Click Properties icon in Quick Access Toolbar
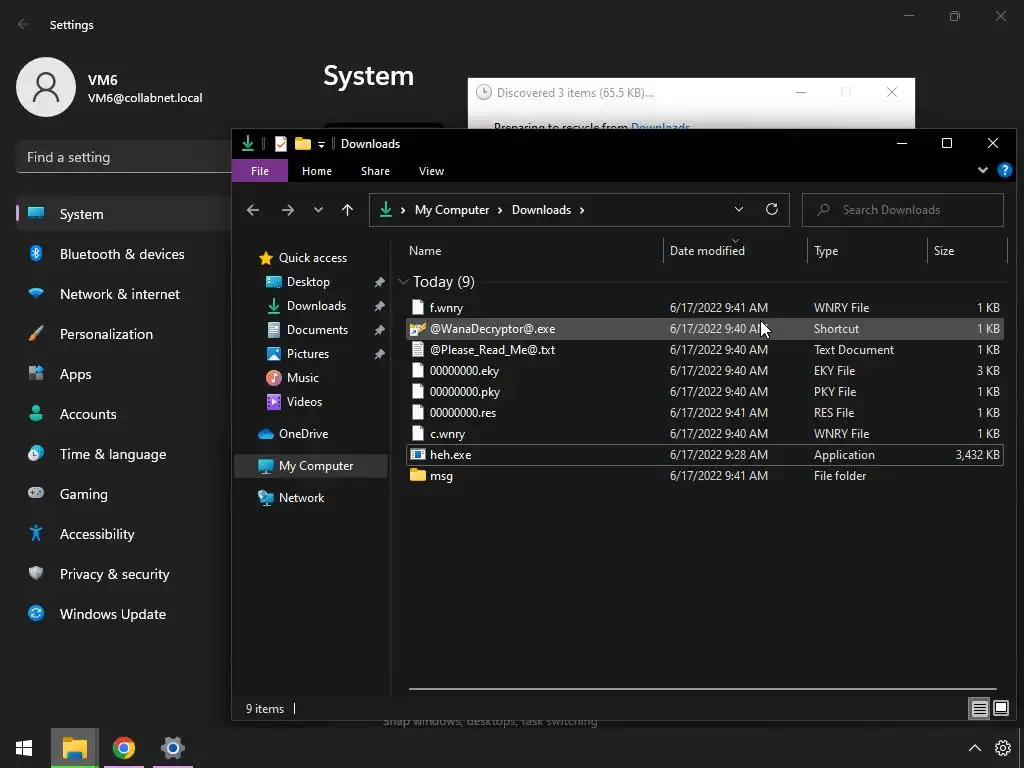The image size is (1024, 768). click(281, 144)
